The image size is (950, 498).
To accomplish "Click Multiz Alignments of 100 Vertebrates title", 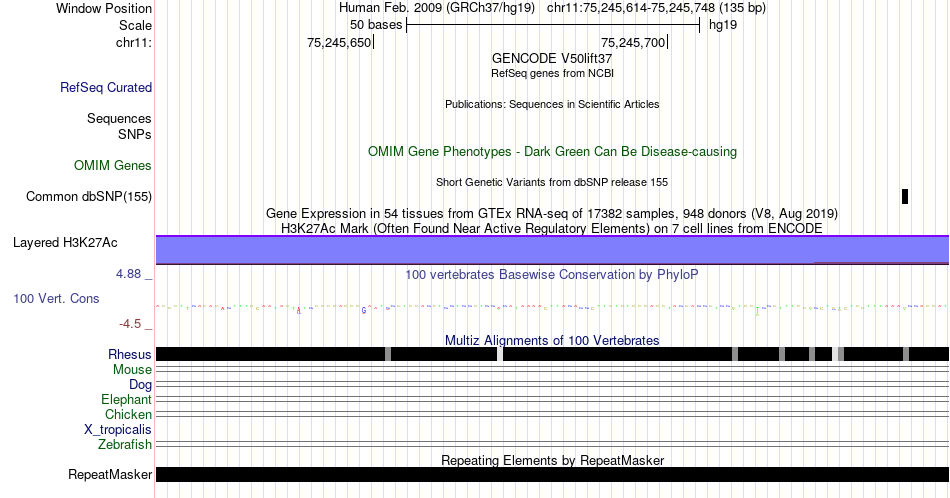I will click(552, 340).
